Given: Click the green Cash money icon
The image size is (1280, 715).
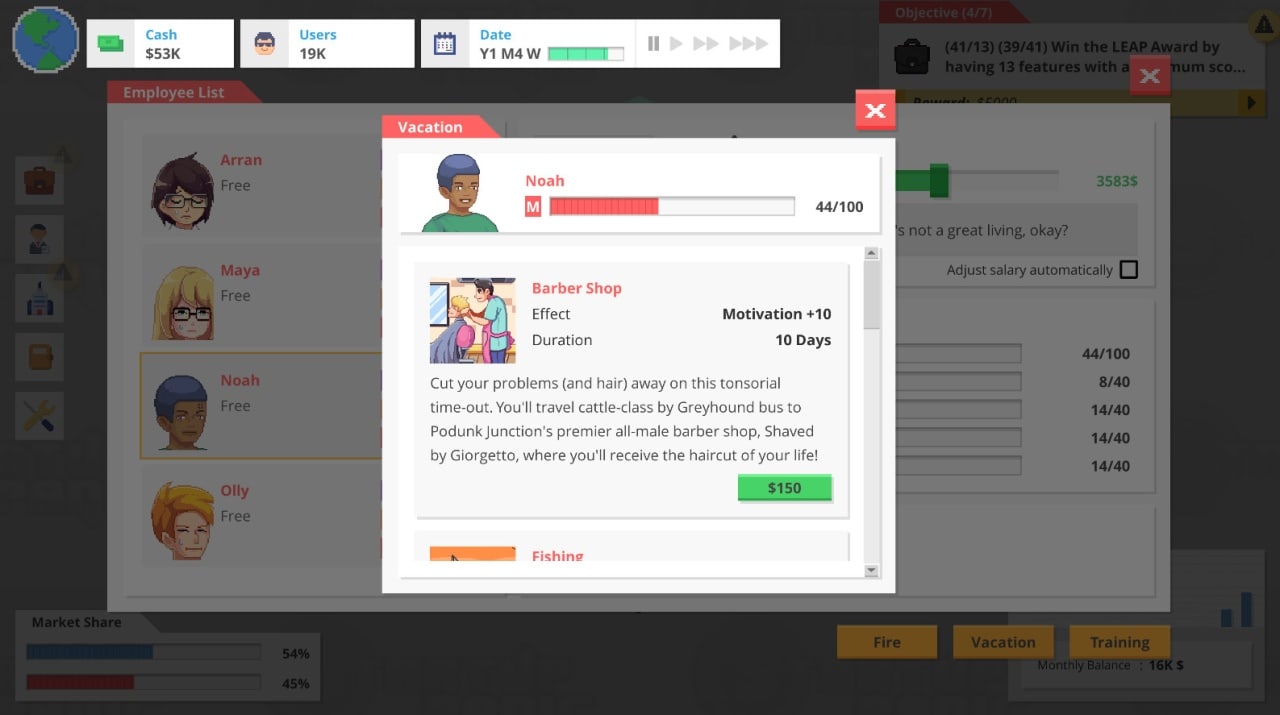Looking at the screenshot, I should (x=111, y=44).
